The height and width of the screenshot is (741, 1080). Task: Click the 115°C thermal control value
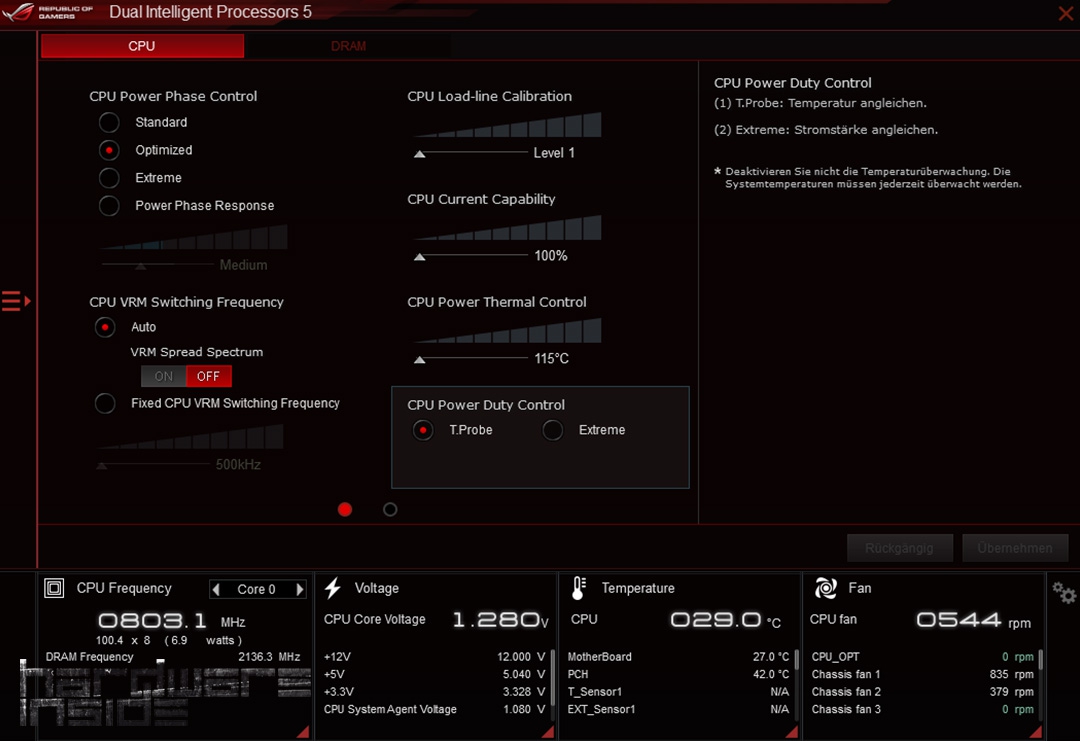(x=552, y=359)
